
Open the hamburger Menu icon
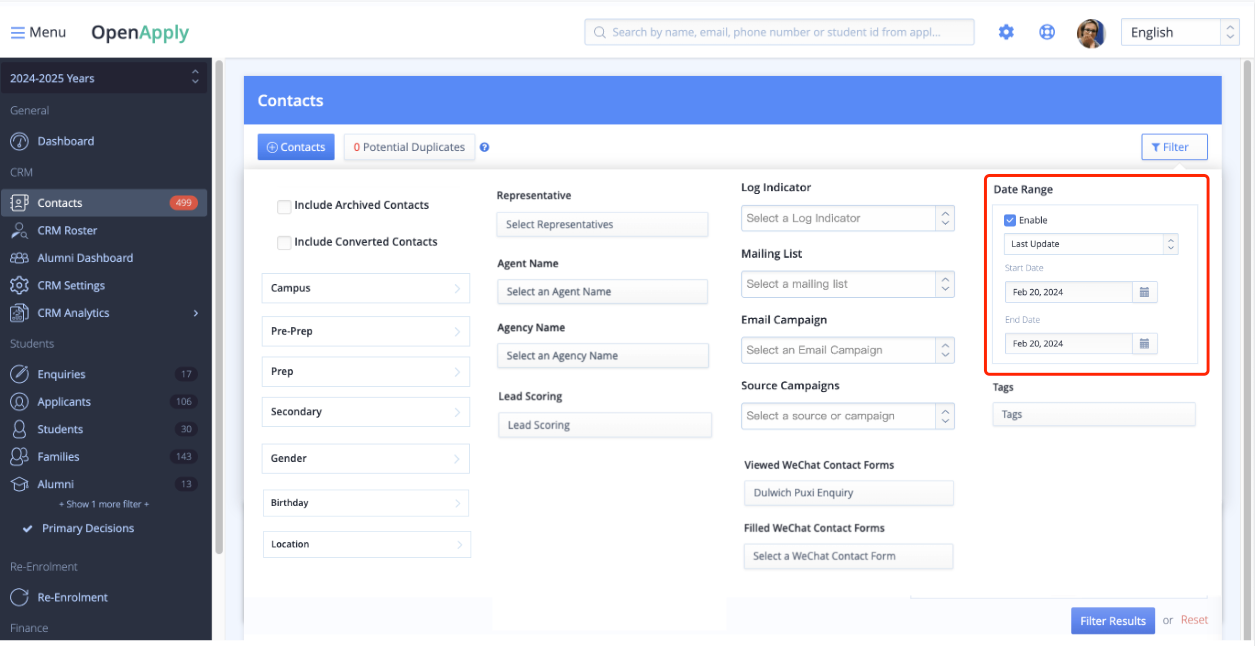click(18, 32)
